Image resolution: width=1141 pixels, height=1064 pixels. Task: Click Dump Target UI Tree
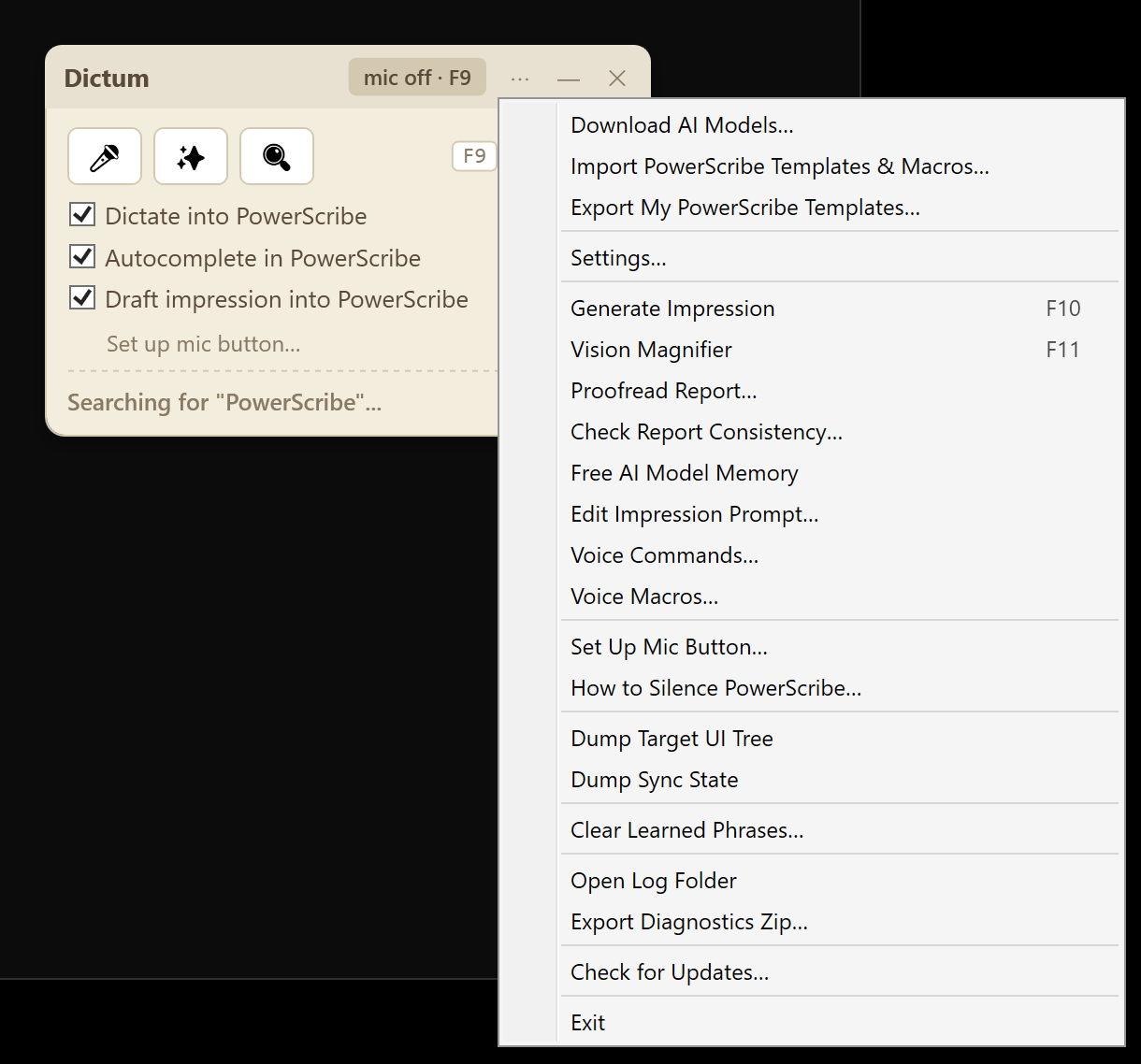tap(840, 739)
